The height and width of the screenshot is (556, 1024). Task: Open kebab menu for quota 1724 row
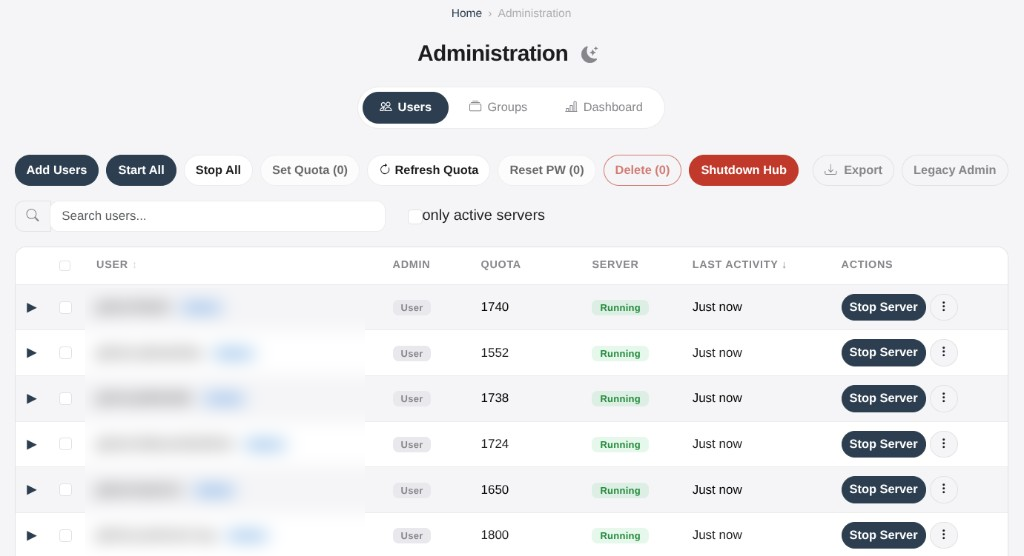[944, 444]
